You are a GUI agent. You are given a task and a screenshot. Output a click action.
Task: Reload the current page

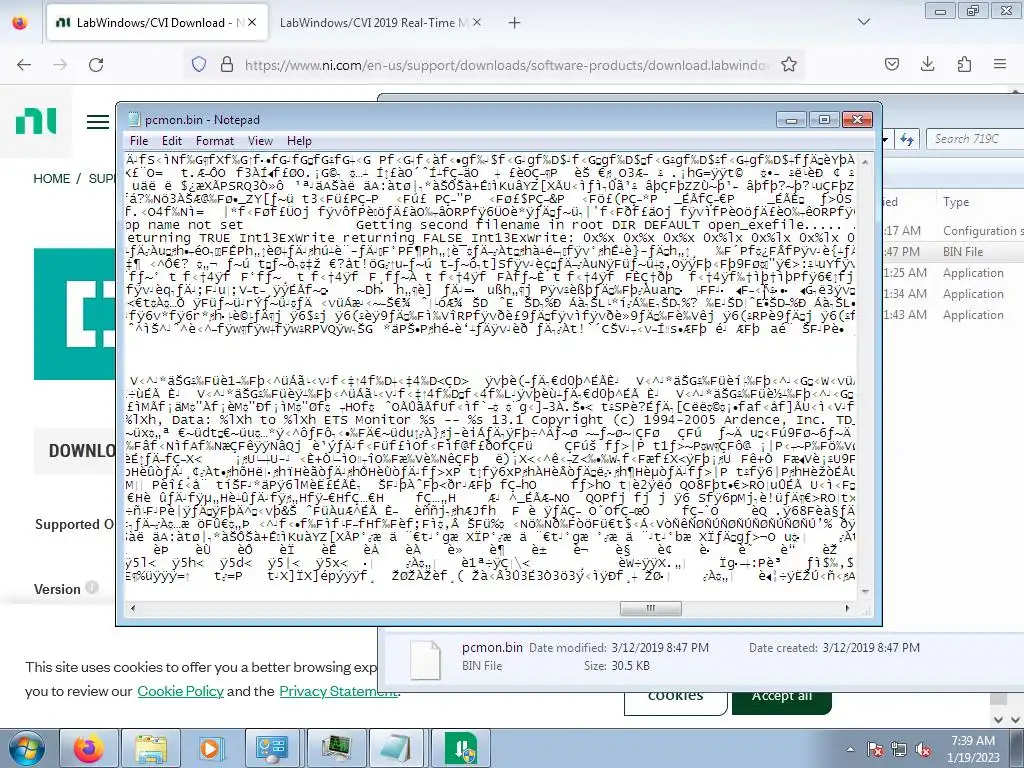[x=96, y=65]
